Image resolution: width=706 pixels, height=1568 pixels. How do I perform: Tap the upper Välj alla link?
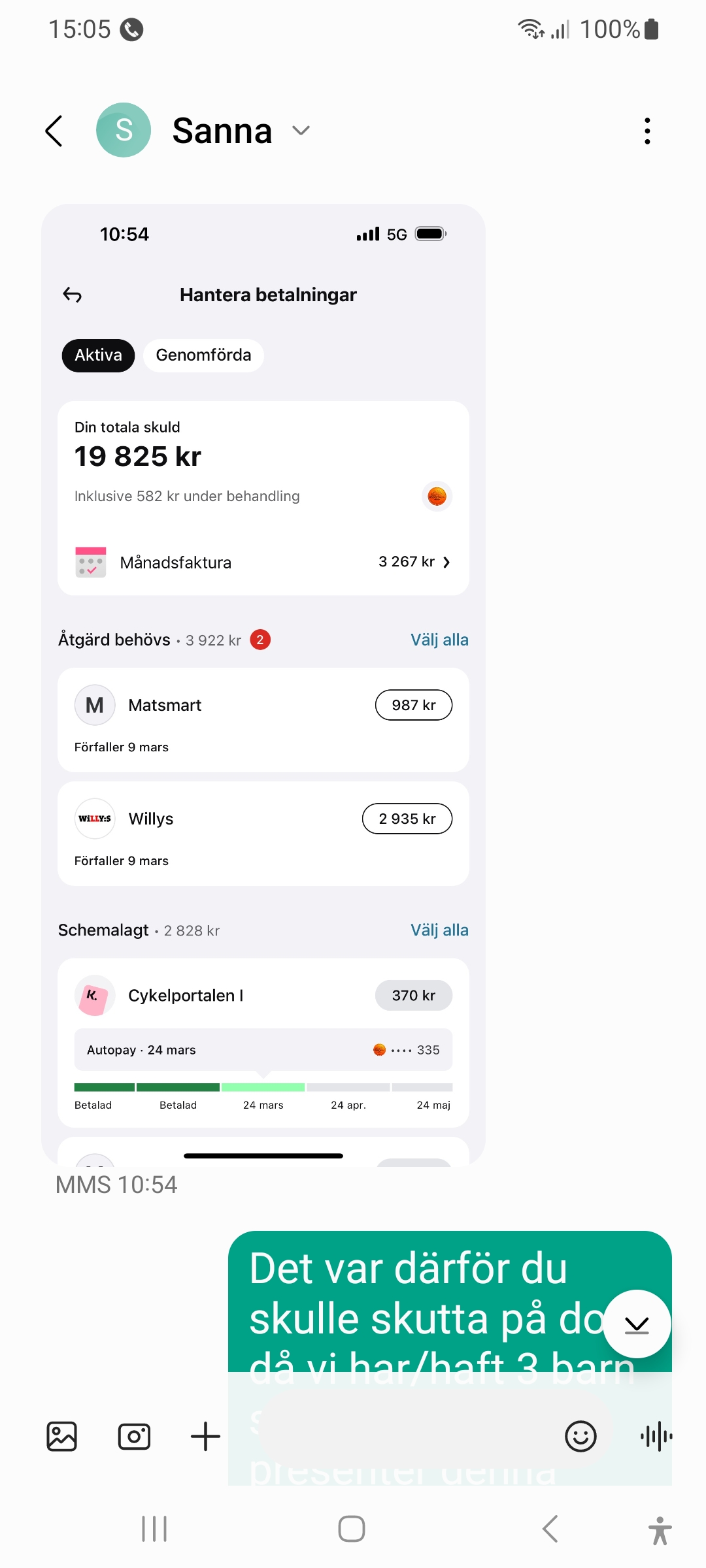coord(439,640)
